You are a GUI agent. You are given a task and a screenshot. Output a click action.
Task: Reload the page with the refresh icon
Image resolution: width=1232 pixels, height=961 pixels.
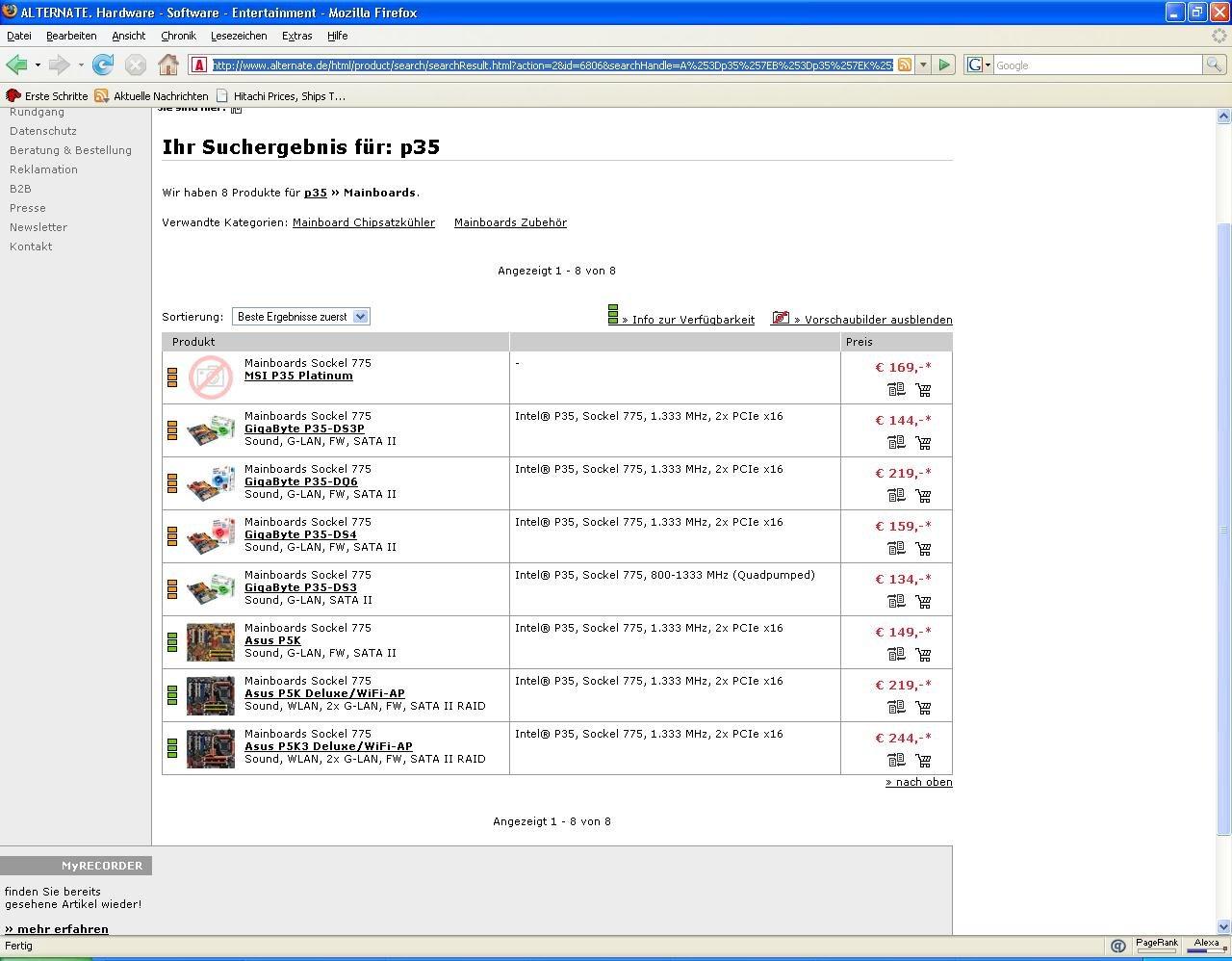pyautogui.click(x=103, y=65)
